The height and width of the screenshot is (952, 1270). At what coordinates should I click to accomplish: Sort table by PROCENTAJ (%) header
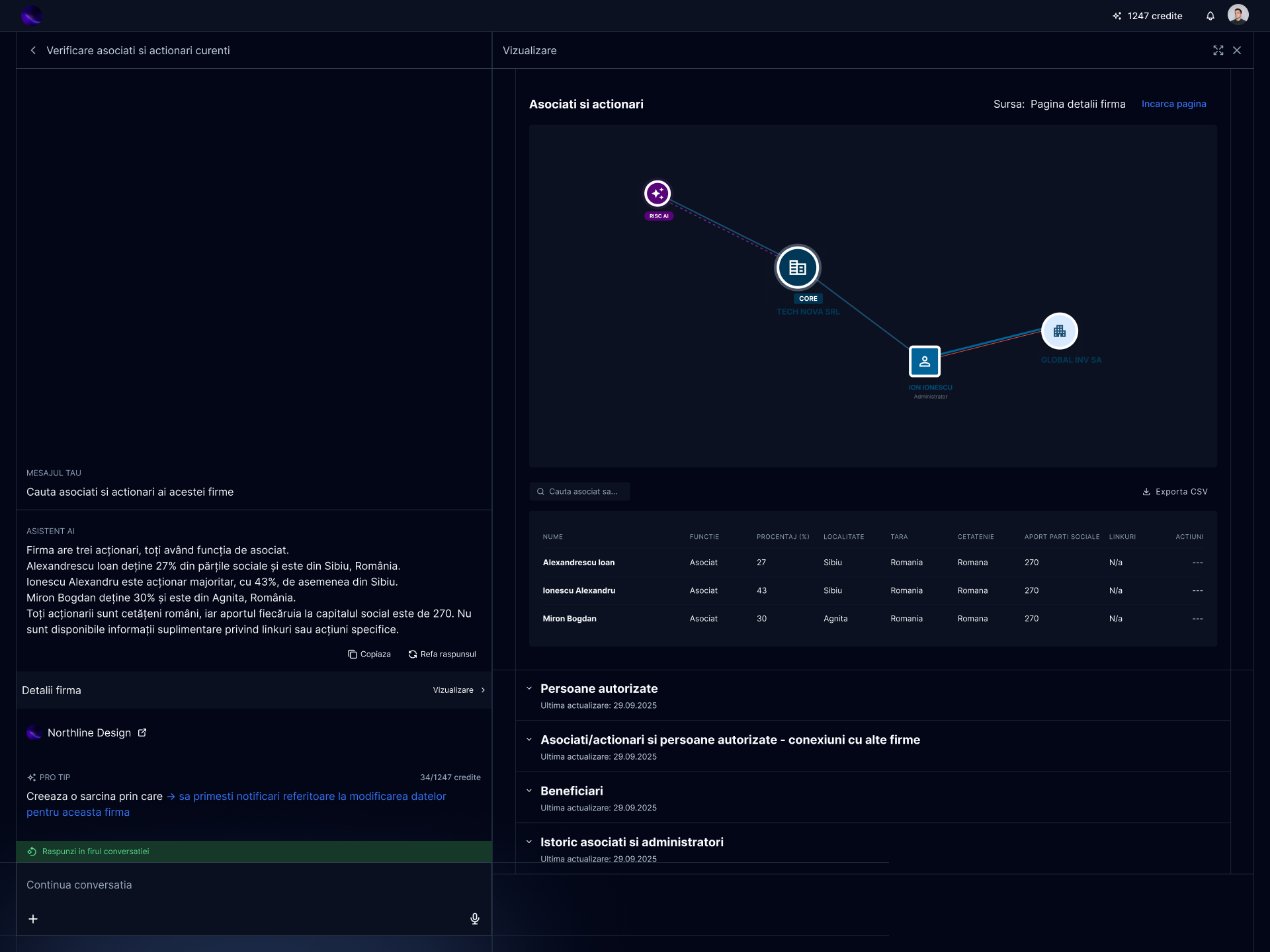[783, 537]
